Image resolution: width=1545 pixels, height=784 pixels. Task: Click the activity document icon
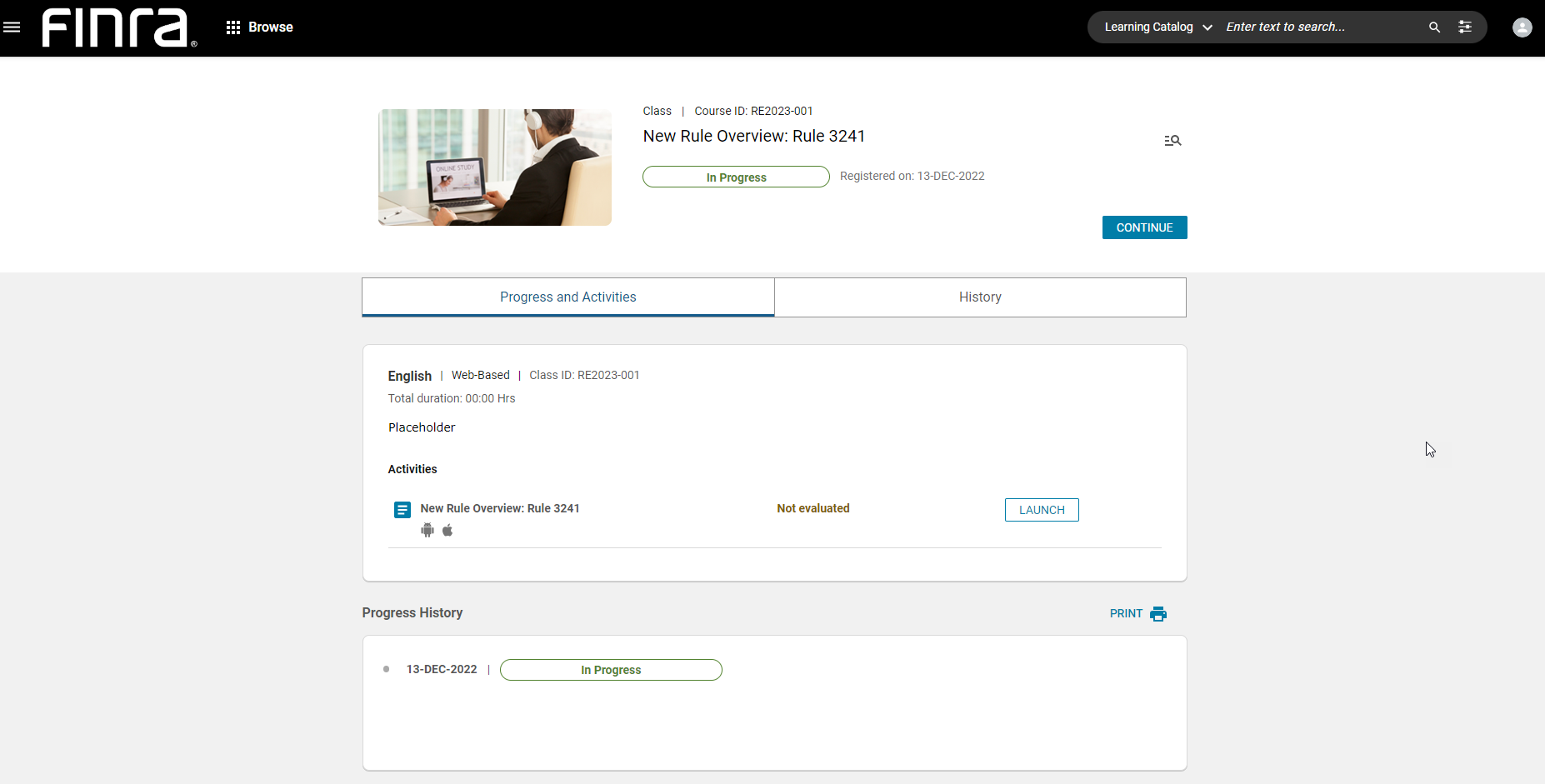click(402, 510)
